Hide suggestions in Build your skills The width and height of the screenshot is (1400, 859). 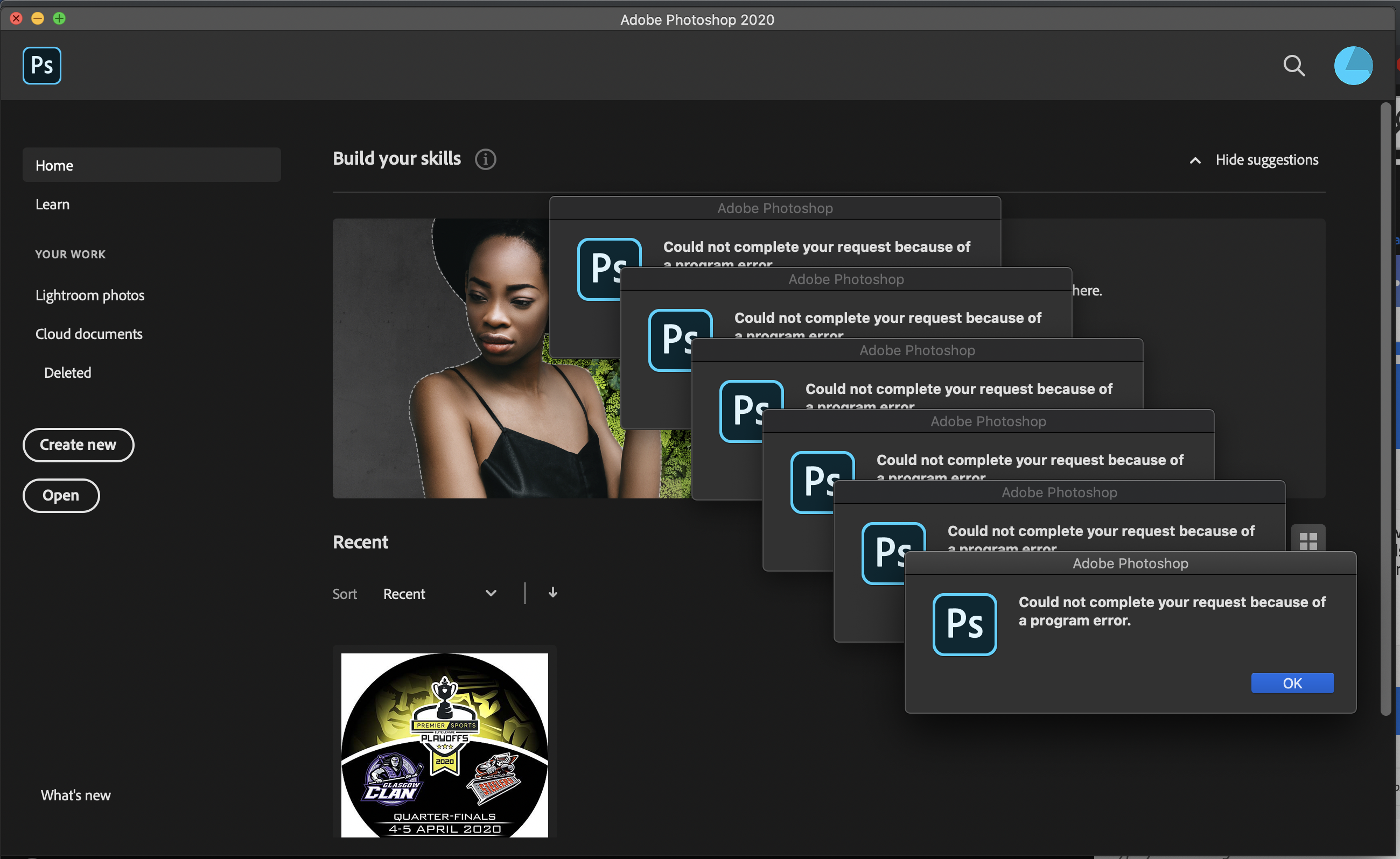1267,160
